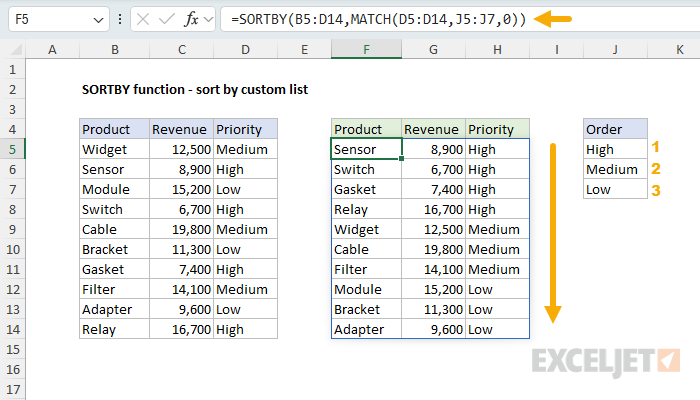Expand the fx function dropdown arrow

click(x=208, y=20)
